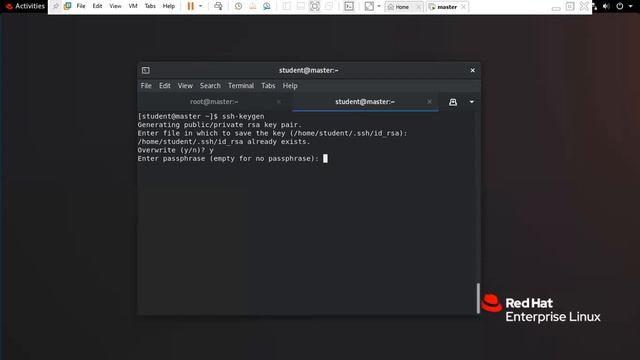Image resolution: width=640 pixels, height=360 pixels.
Task: Click the power icon in the GNOME top bar
Action: tap(620, 6)
